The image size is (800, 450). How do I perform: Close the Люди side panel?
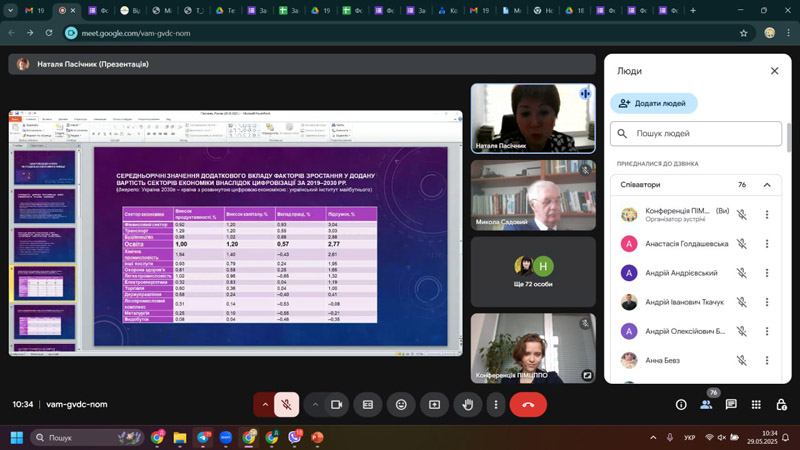tap(774, 71)
